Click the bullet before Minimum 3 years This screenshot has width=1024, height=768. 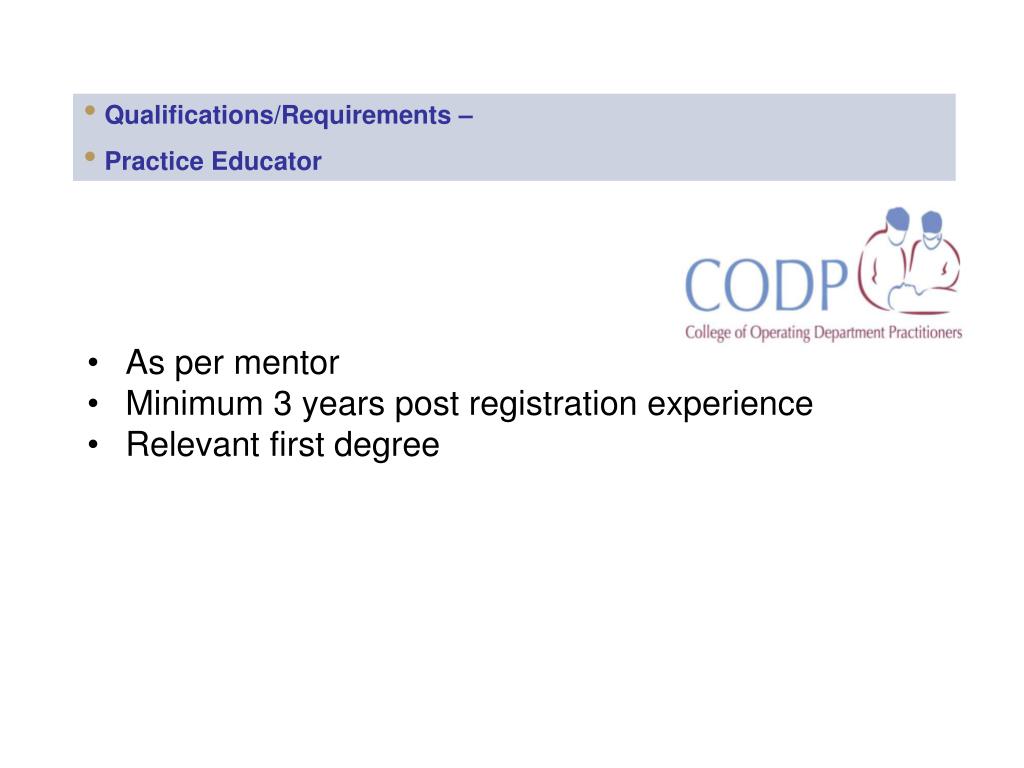pyautogui.click(x=93, y=404)
